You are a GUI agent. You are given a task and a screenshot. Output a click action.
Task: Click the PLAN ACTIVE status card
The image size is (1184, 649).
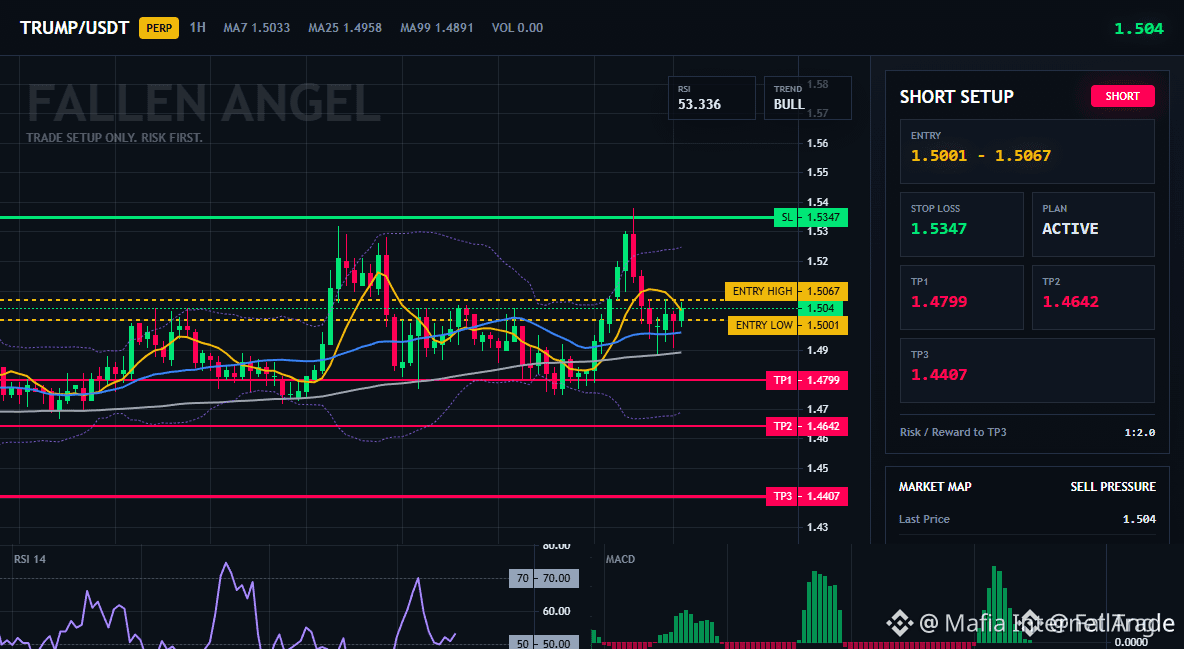(x=1092, y=224)
